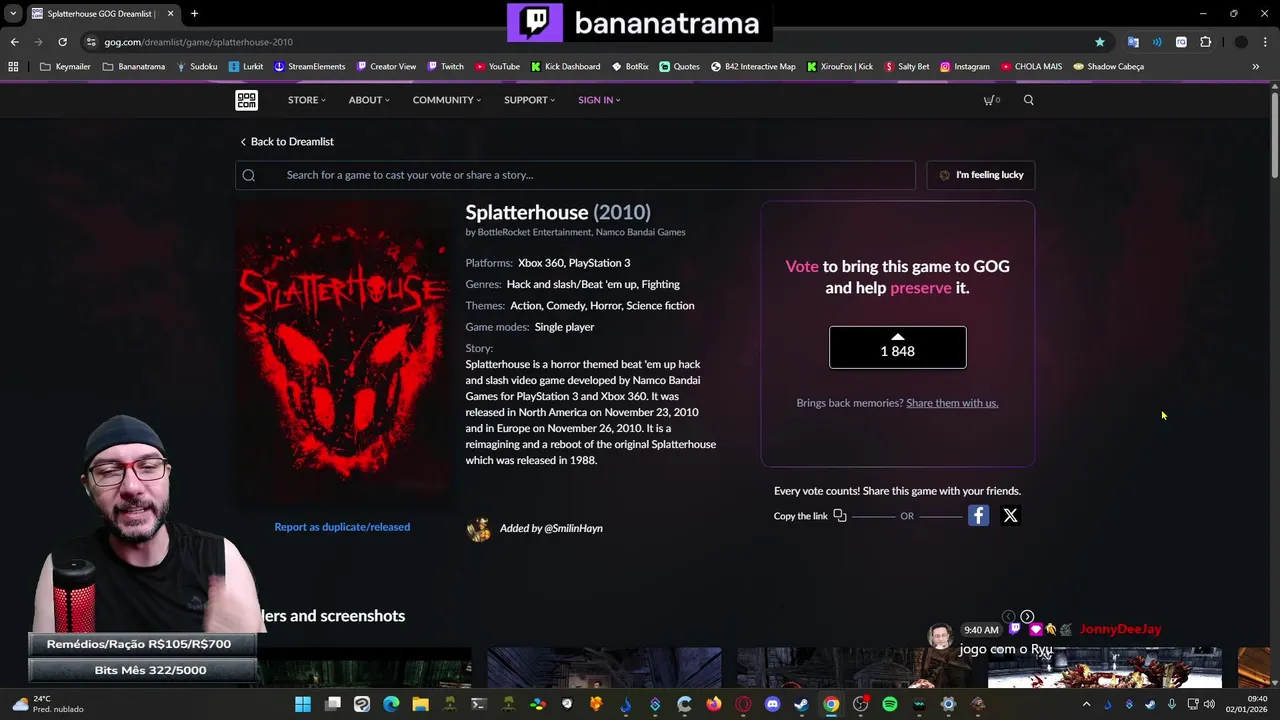The image size is (1280, 720).
Task: Reload the page with refresh icon
Action: click(x=62, y=42)
